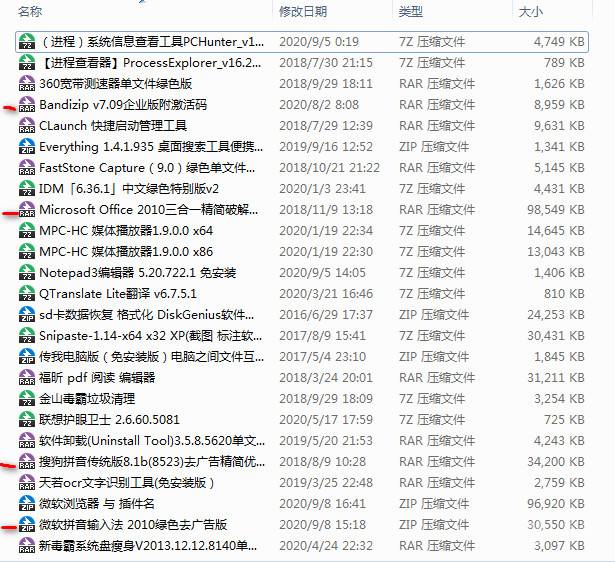Click the RAR icon of Bandizip v7.09
This screenshot has height=562, width=615.
(x=27, y=105)
